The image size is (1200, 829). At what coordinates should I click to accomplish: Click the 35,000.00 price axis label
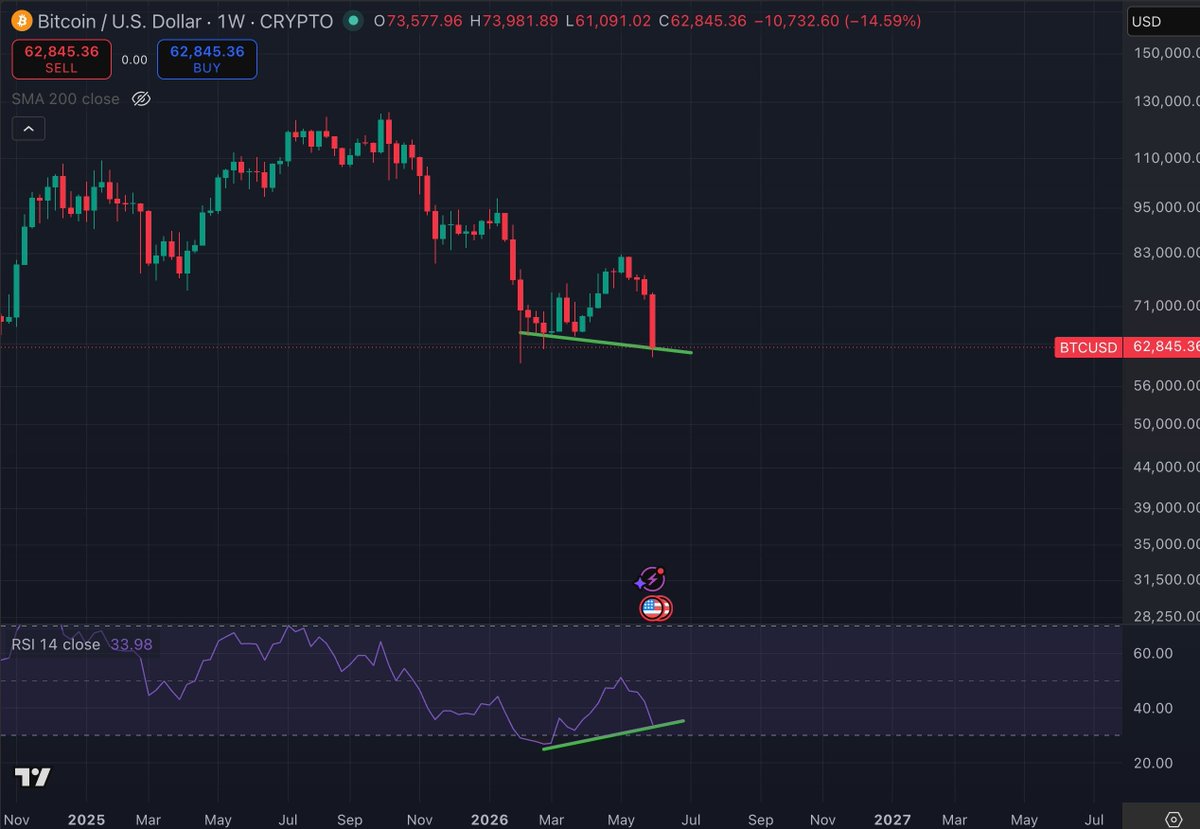pos(1166,544)
